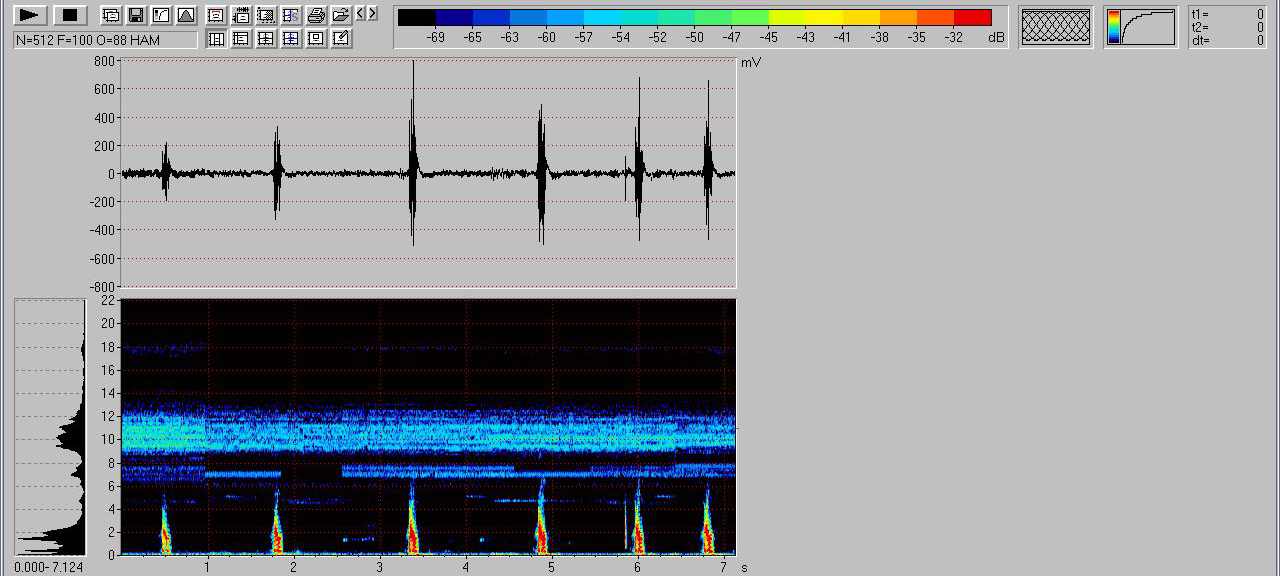Viewport: 1280px width, 576px height.
Task: Click the printer icon
Action: (316, 15)
